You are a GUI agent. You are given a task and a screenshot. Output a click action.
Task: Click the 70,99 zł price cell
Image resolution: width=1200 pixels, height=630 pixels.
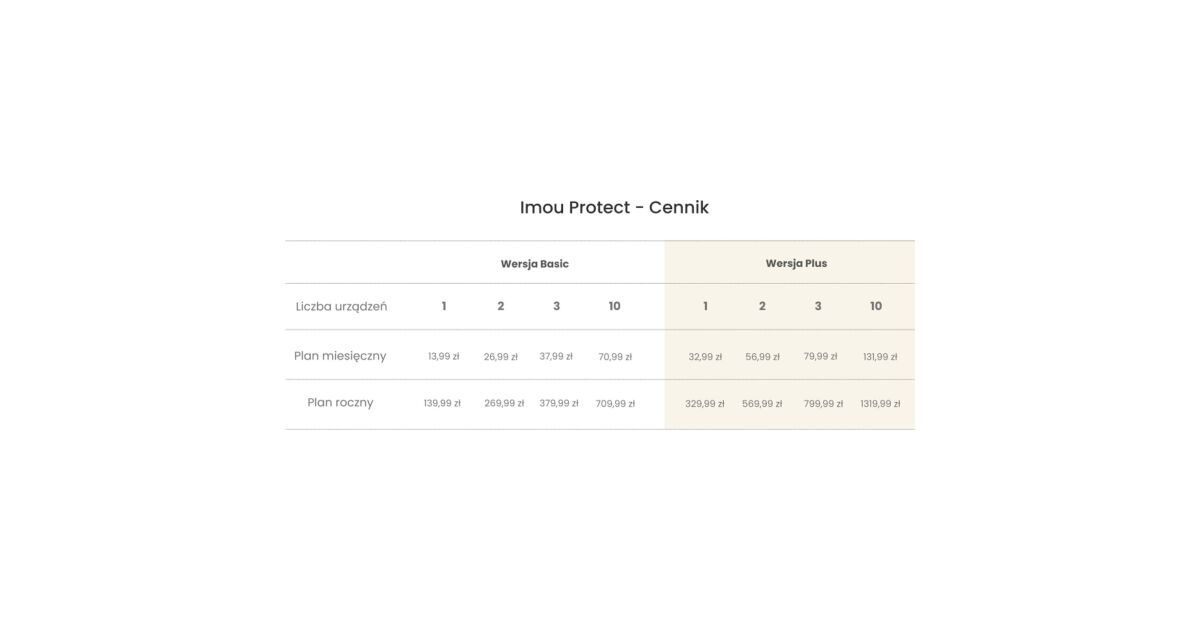615,357
